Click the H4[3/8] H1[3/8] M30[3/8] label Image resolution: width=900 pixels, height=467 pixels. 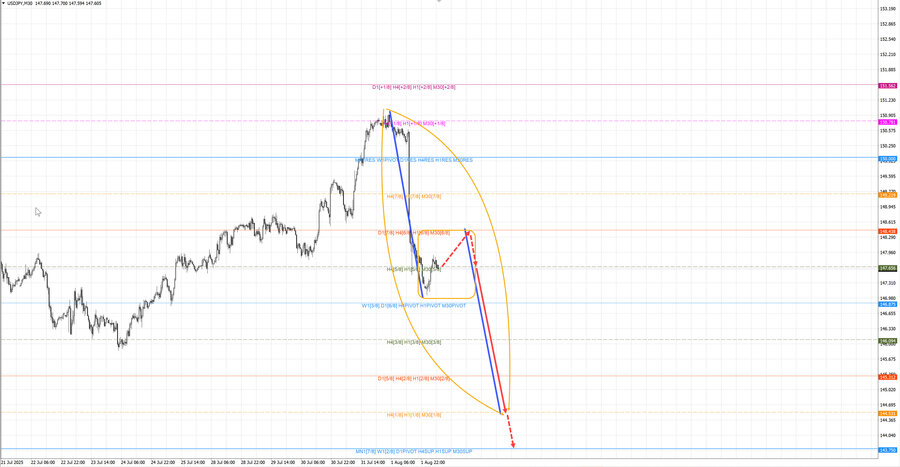click(414, 342)
